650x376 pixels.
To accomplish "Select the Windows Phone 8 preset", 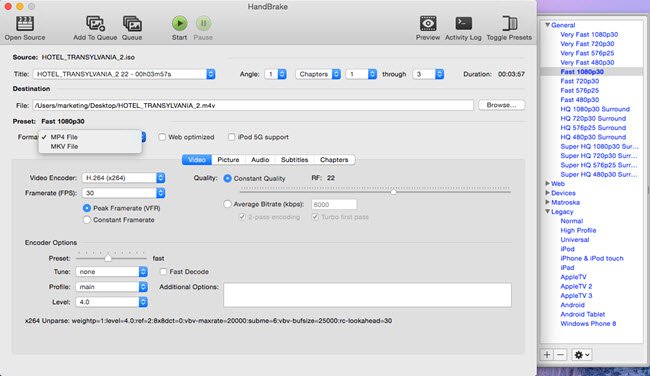I will [x=588, y=323].
